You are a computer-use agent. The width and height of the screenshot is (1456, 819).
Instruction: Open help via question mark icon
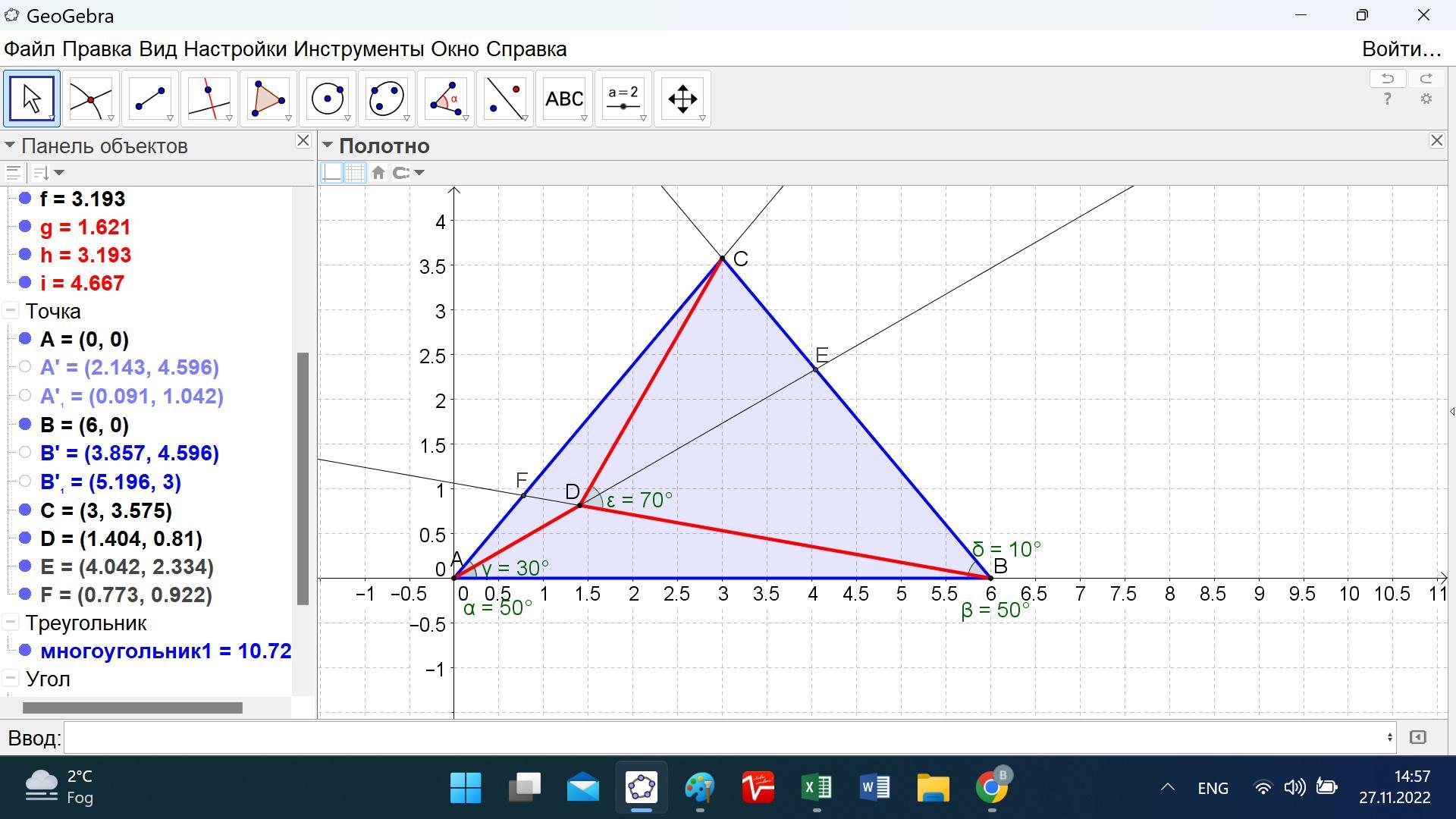point(1388,99)
